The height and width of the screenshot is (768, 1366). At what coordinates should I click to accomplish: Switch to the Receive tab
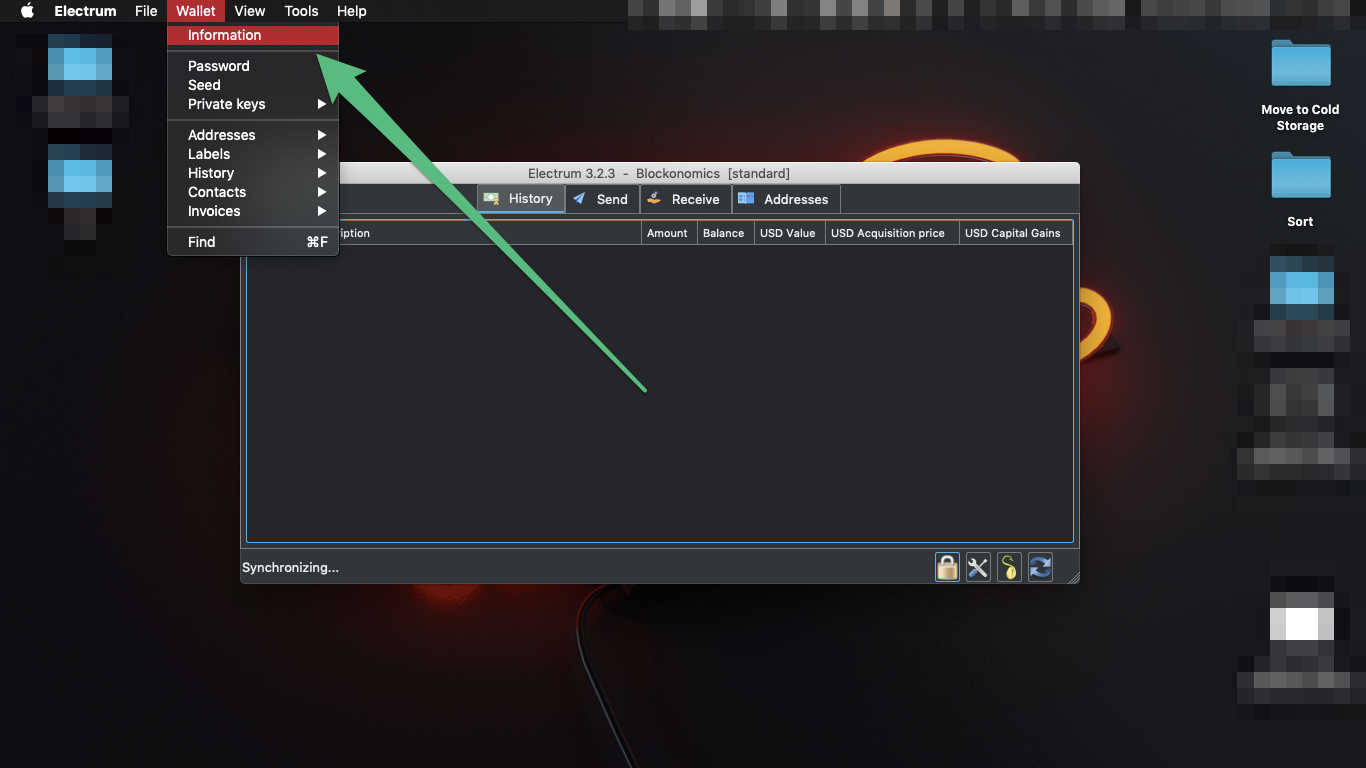685,199
